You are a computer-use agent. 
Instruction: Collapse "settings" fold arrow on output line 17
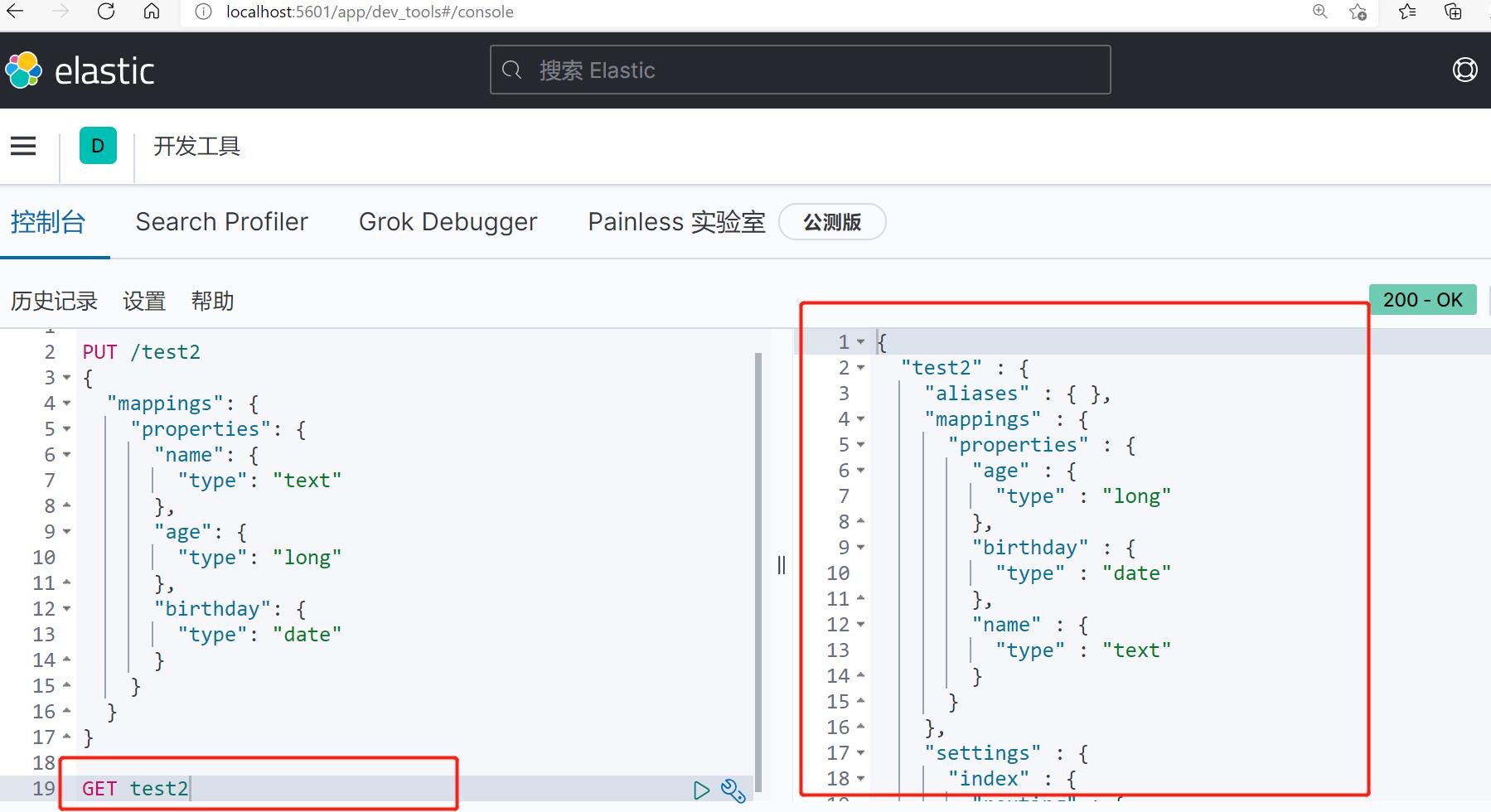click(860, 753)
